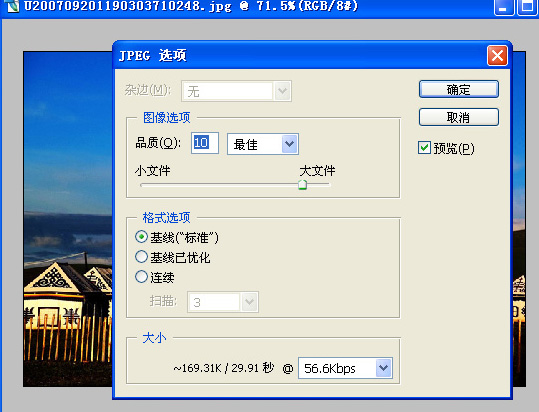This screenshot has width=539, height=412.
Task: Open the 最佳 quality preset dropdown
Action: tap(263, 144)
